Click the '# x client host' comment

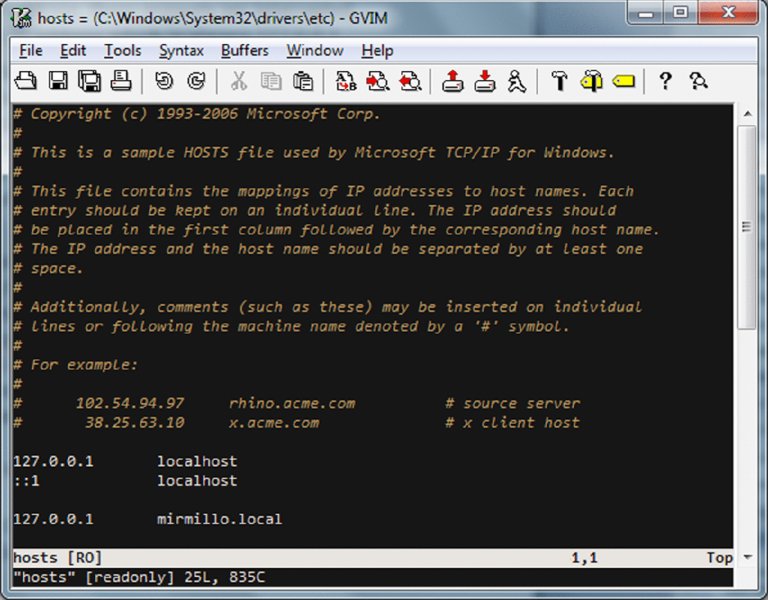(x=512, y=423)
